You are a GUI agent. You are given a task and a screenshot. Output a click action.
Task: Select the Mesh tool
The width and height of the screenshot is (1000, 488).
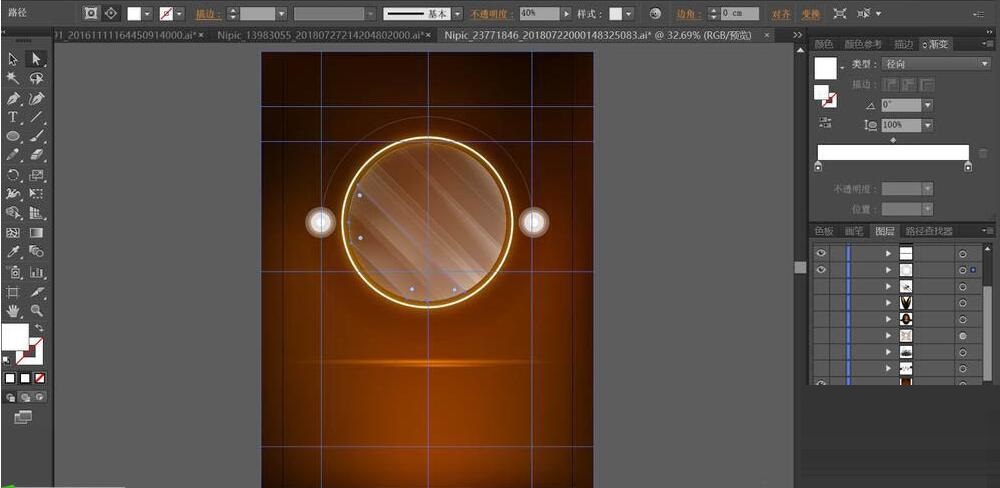coord(13,233)
